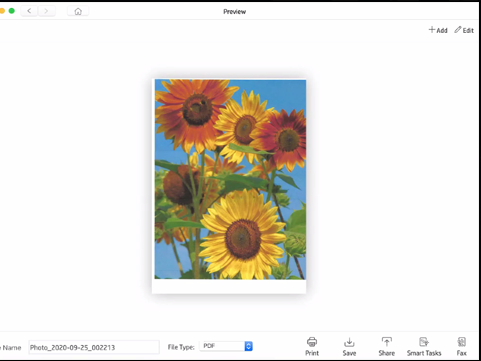Screen dimensions: 481x361
Task: Add another scan page
Action: point(438,30)
